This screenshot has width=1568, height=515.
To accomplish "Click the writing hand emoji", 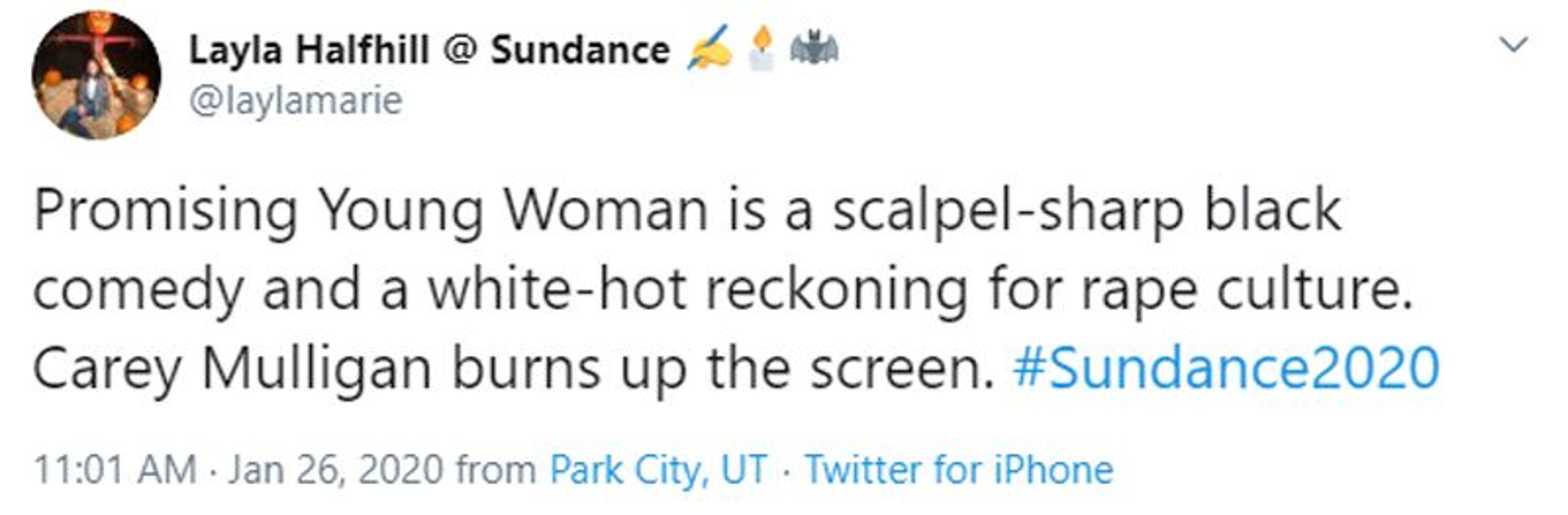I will tap(710, 49).
